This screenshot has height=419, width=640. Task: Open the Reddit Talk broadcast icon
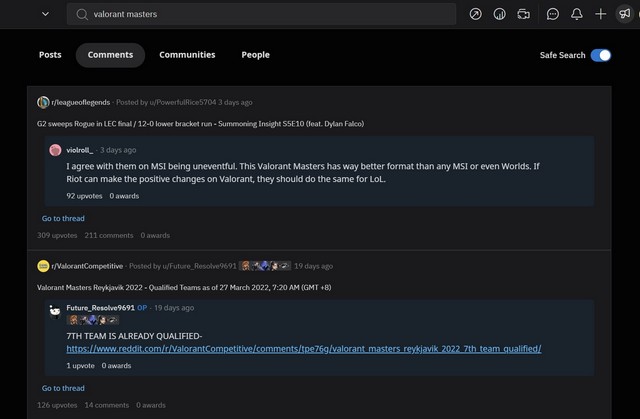pyautogui.click(x=523, y=14)
